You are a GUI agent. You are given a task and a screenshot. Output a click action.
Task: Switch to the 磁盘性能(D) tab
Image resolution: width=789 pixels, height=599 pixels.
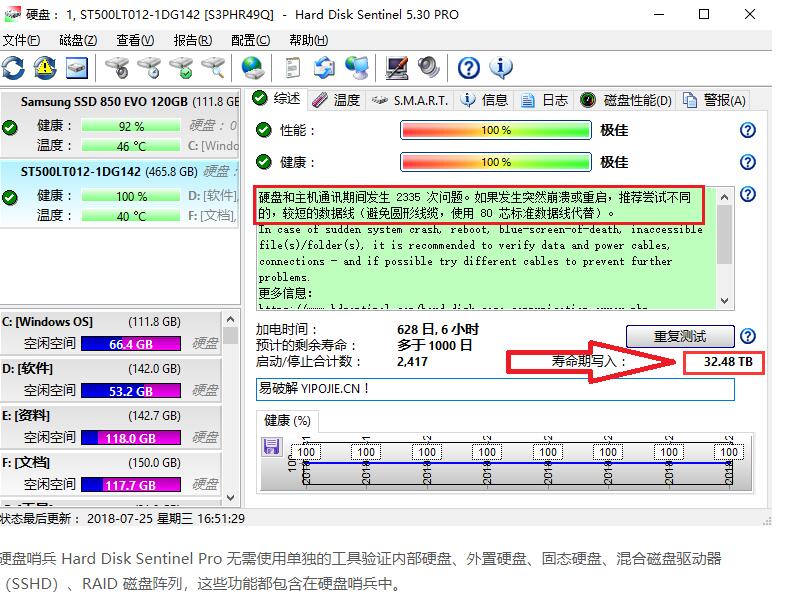click(625, 100)
